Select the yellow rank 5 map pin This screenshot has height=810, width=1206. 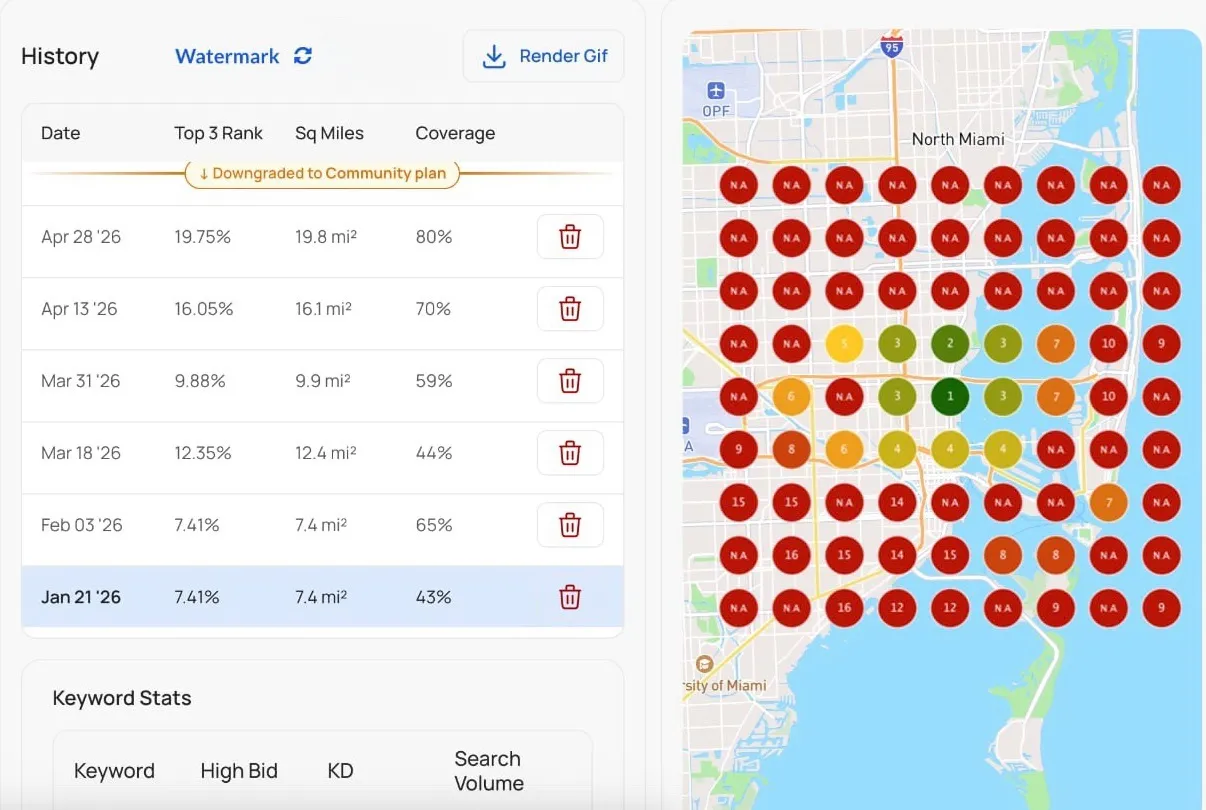pyautogui.click(x=844, y=343)
